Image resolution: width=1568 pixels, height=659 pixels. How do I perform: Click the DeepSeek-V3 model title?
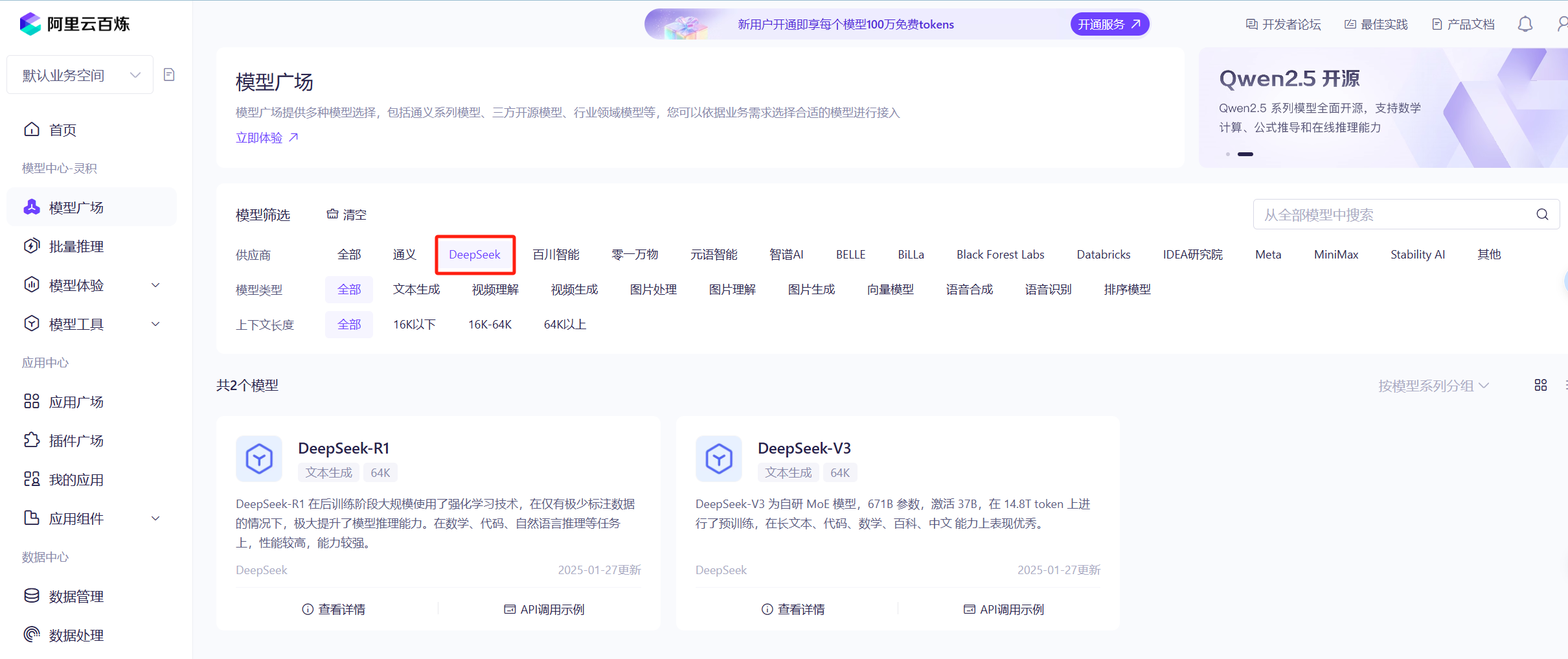pos(804,448)
